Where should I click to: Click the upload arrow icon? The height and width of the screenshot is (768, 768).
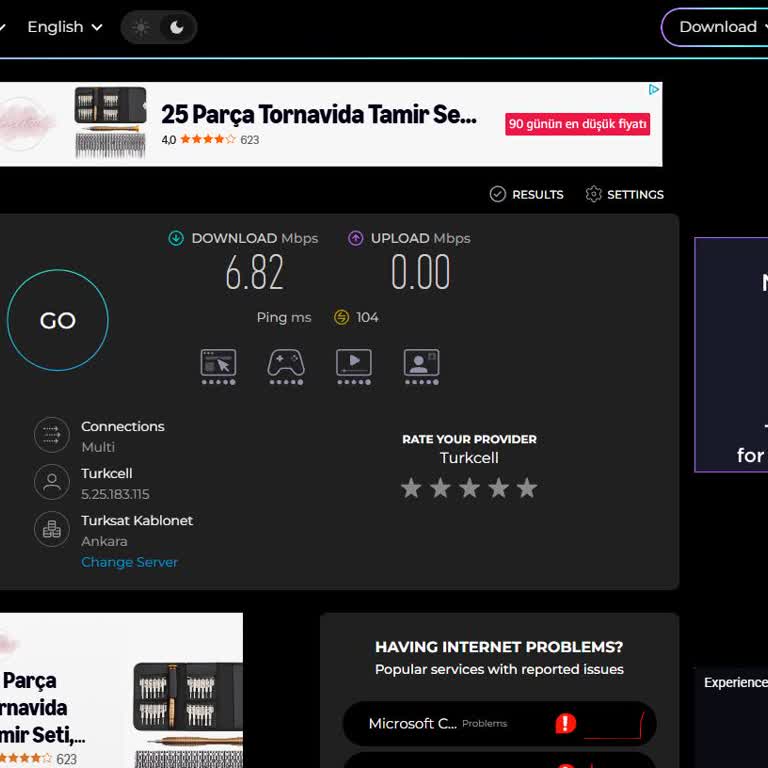click(356, 238)
